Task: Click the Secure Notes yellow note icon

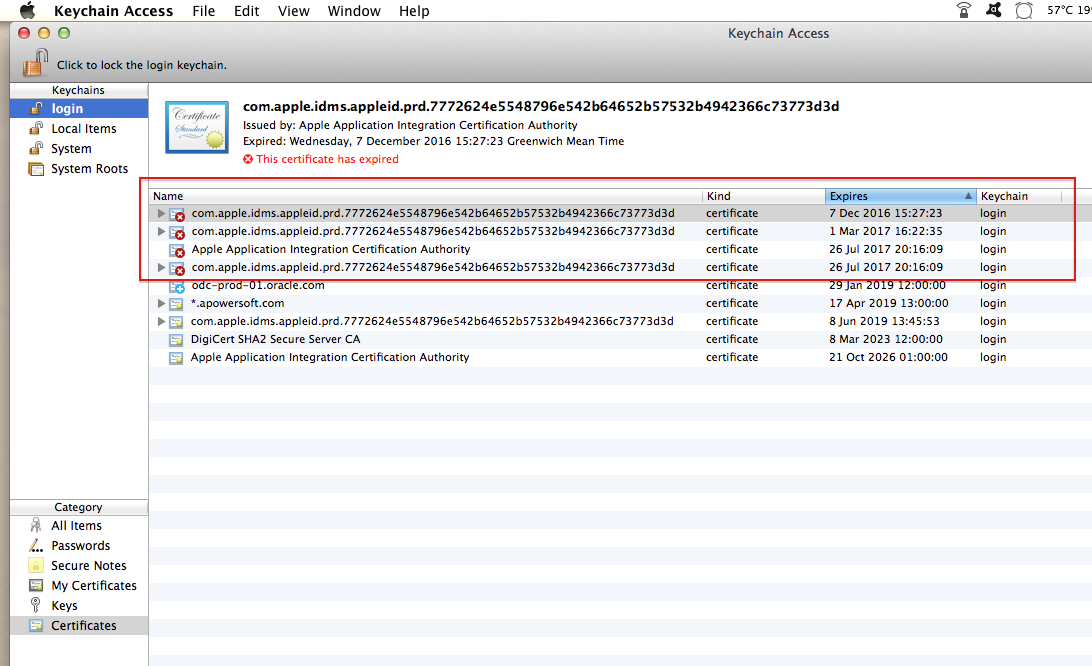Action: (36, 566)
